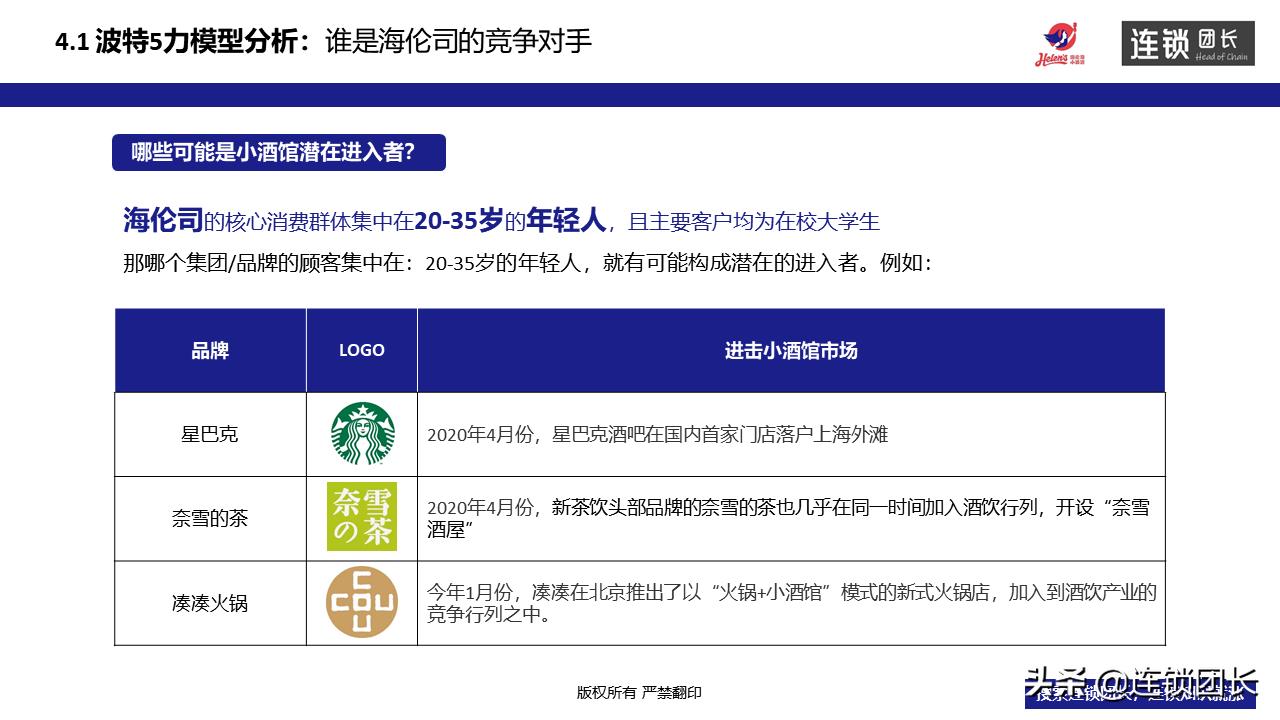Click the 火锅+小酒馆 description text
This screenshot has height=720, width=1280.
point(790,603)
